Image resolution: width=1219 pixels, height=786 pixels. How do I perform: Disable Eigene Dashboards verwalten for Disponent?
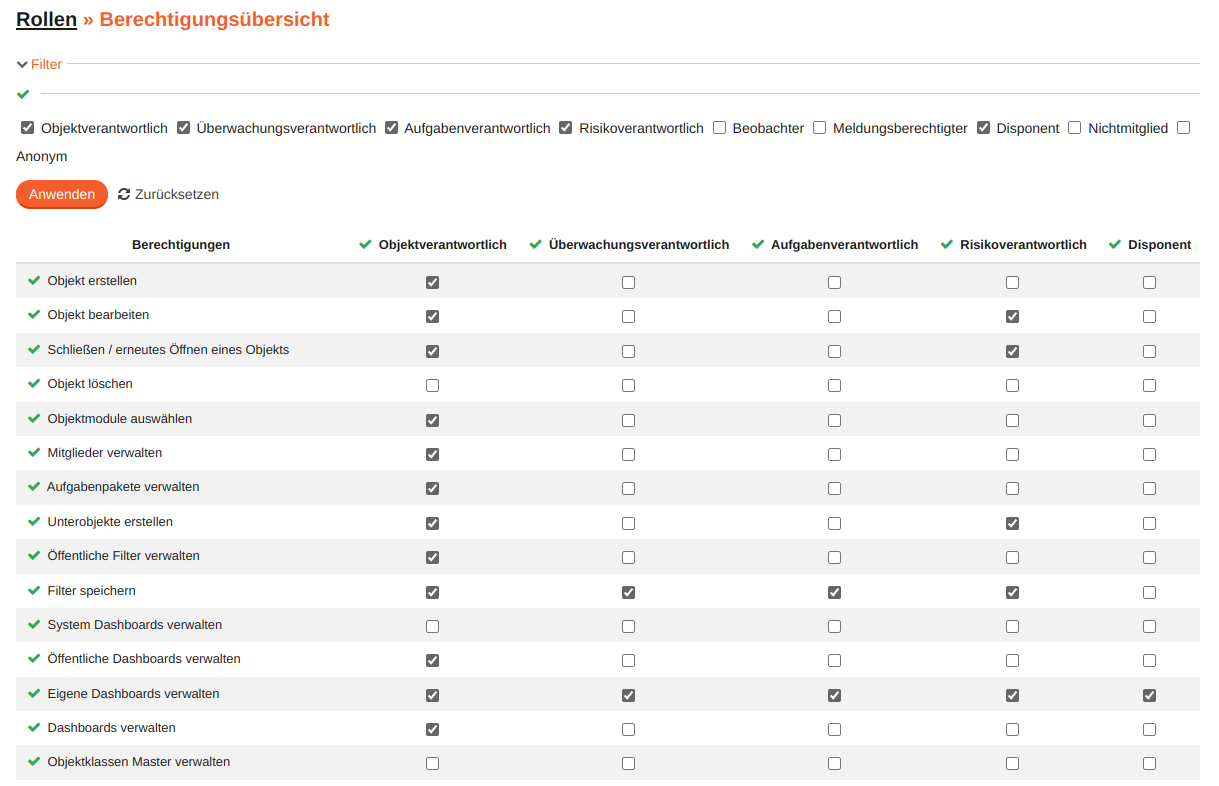tap(1149, 695)
